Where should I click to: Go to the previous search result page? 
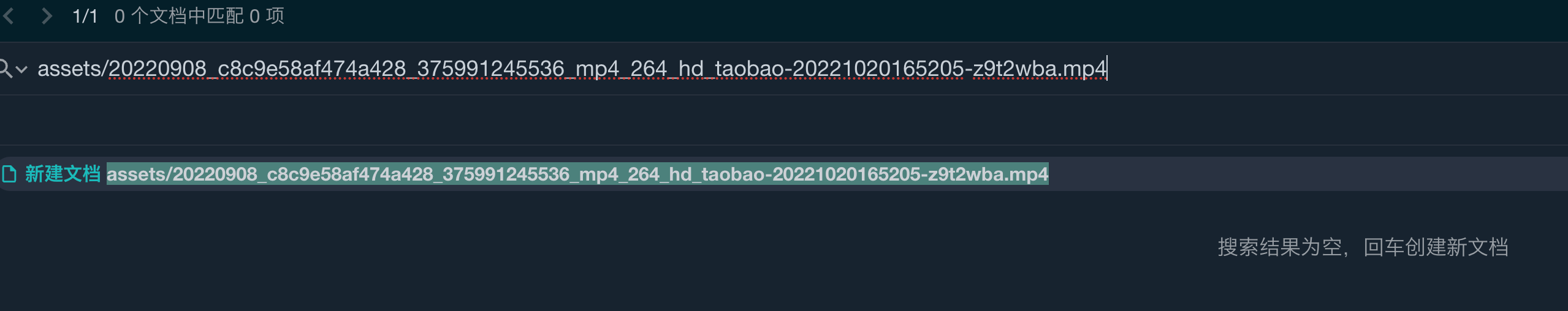tap(9, 16)
